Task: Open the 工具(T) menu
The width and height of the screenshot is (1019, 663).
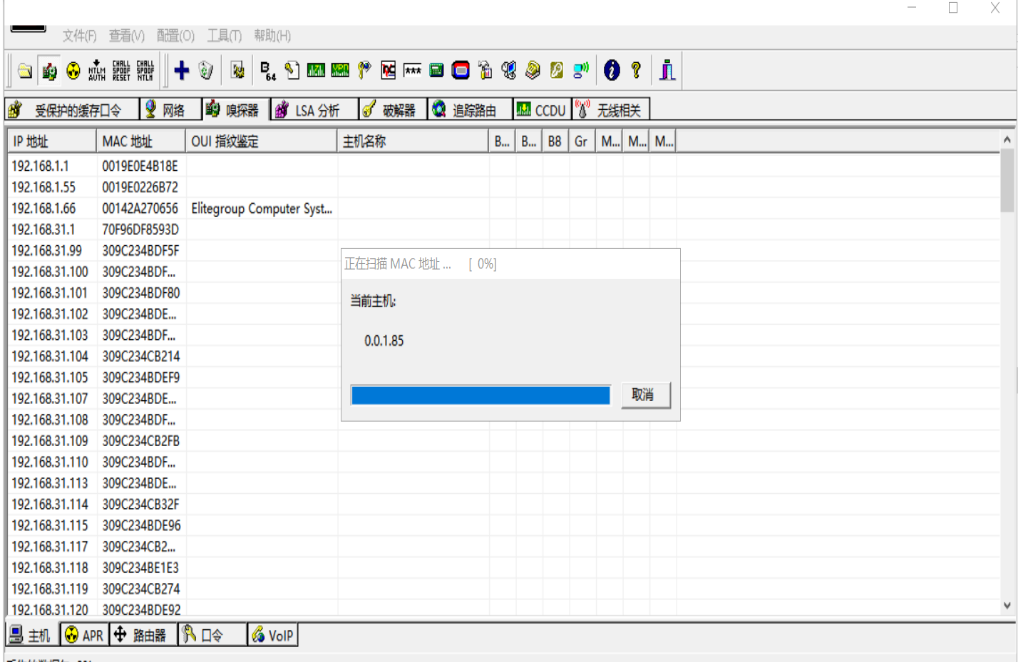Action: pos(224,36)
